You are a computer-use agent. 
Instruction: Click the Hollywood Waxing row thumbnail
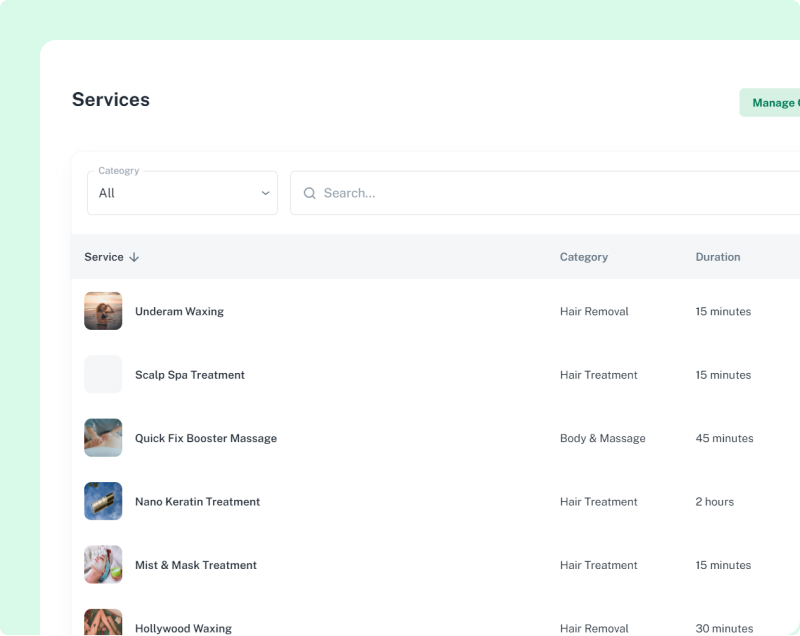(103, 624)
